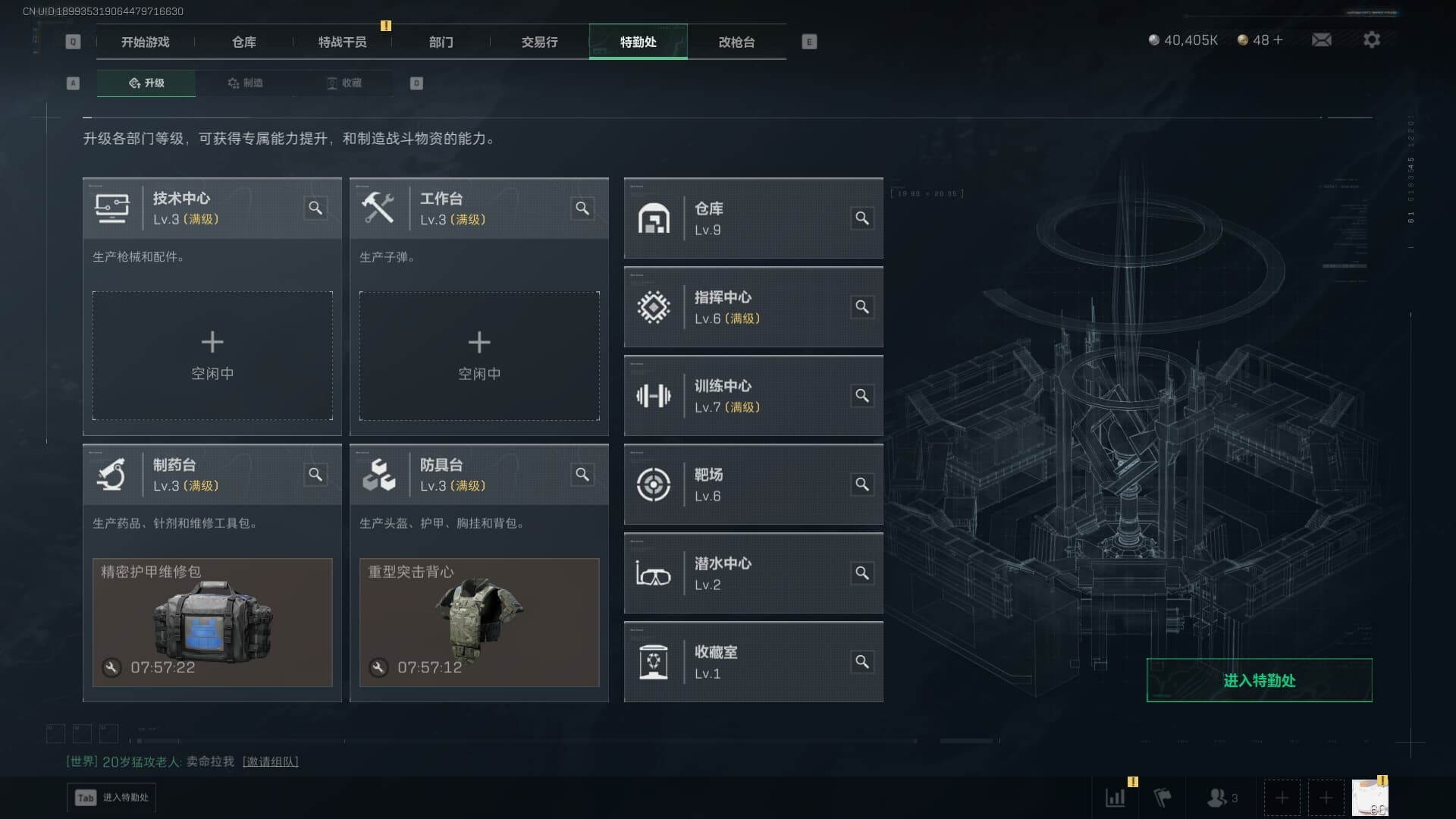Screen dimensions: 1456x819
Task: Click magnifier icon for 靶场
Action: coord(862,485)
